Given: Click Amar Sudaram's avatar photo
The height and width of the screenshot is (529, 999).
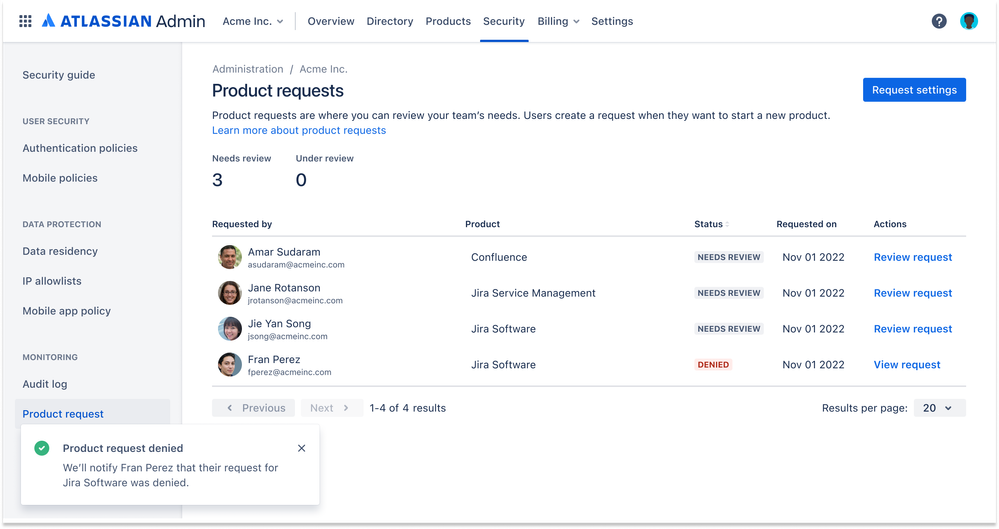Looking at the screenshot, I should (230, 257).
